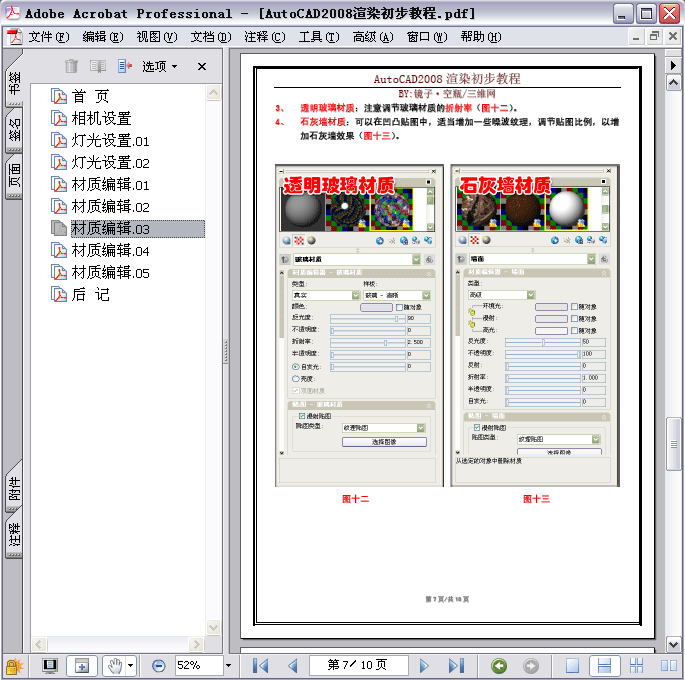Image resolution: width=685 pixels, height=680 pixels.
Task: Click the green previous view button
Action: [x=499, y=666]
